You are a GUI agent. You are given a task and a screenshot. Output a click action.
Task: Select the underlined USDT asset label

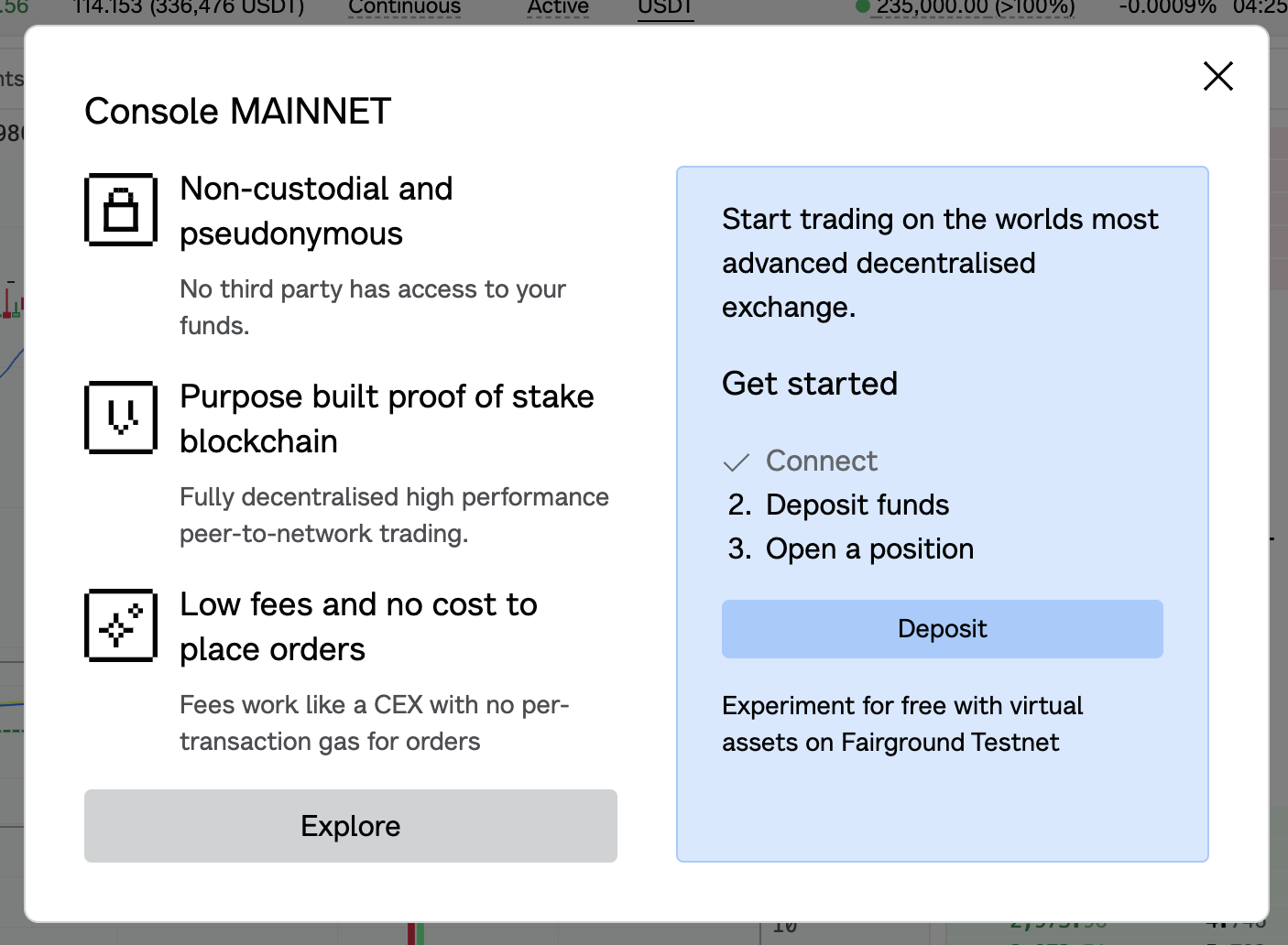click(665, 7)
